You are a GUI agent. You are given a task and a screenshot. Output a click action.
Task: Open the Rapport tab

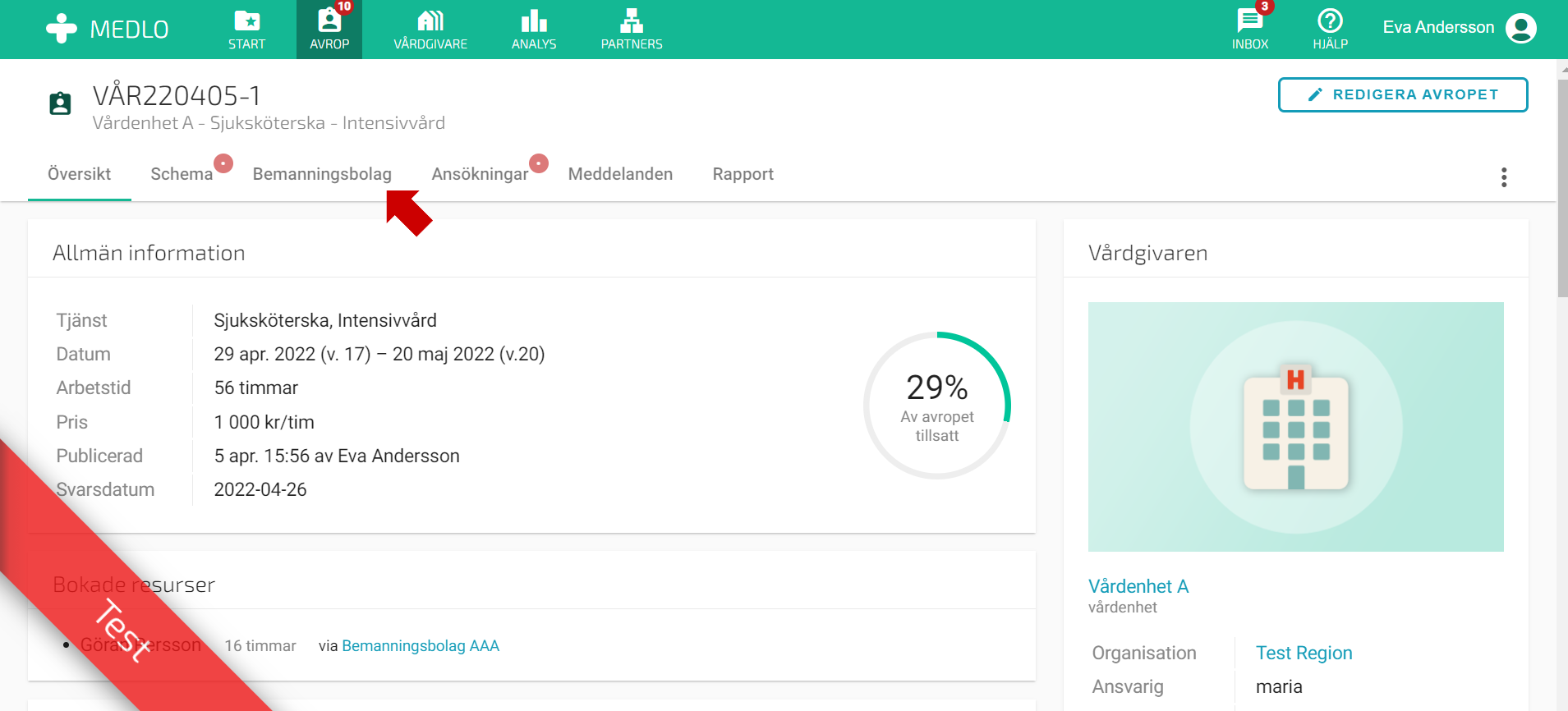point(743,174)
